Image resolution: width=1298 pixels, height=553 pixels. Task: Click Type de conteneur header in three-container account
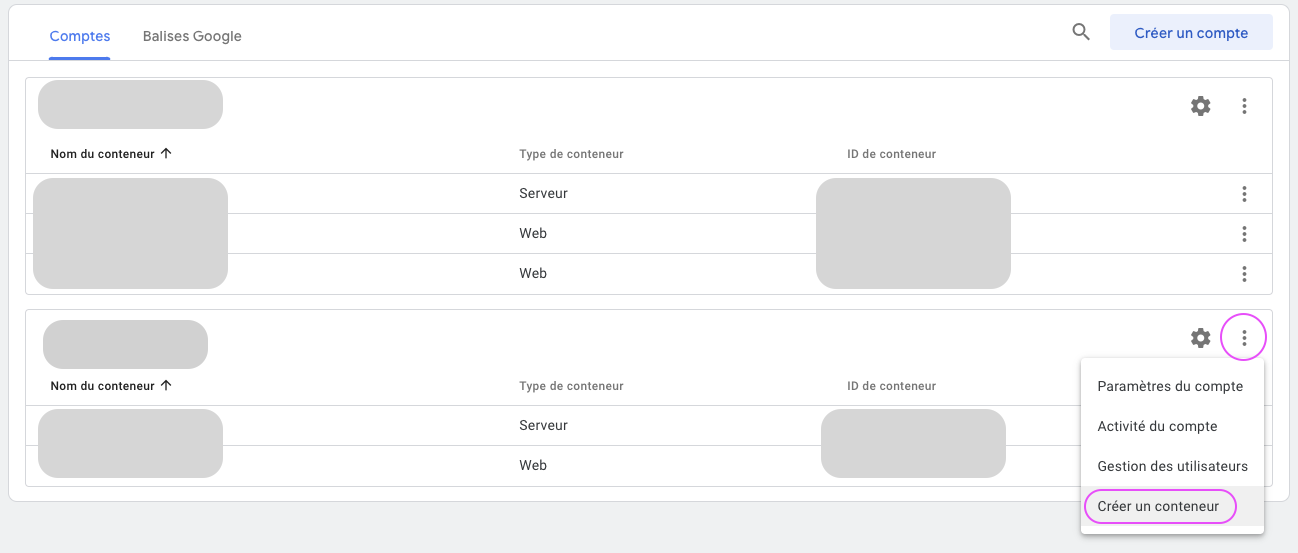click(571, 154)
